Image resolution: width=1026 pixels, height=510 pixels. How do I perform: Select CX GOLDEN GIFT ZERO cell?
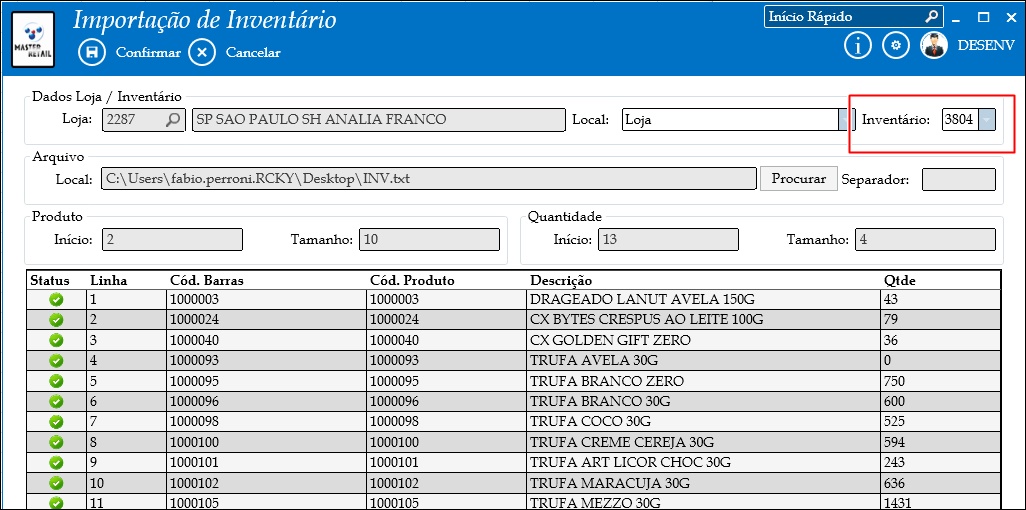click(x=703, y=340)
